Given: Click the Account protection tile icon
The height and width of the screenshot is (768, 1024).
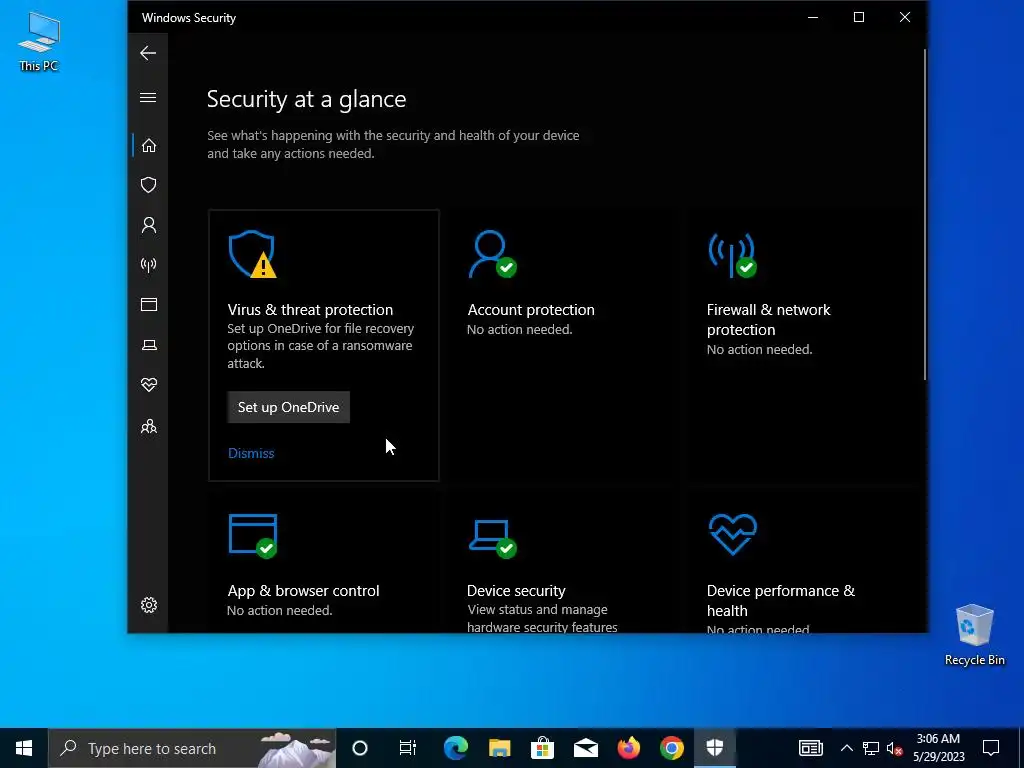Looking at the screenshot, I should click(x=492, y=254).
